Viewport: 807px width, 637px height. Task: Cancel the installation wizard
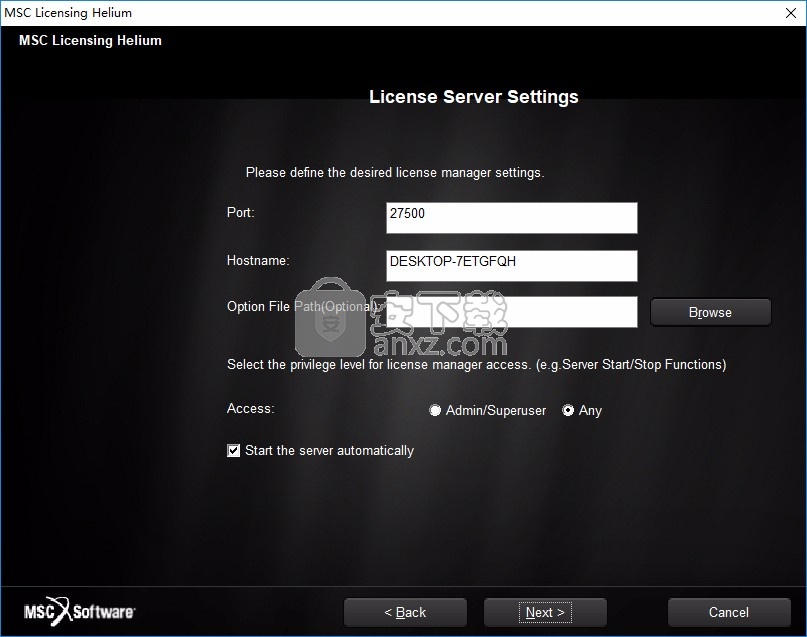click(x=729, y=612)
